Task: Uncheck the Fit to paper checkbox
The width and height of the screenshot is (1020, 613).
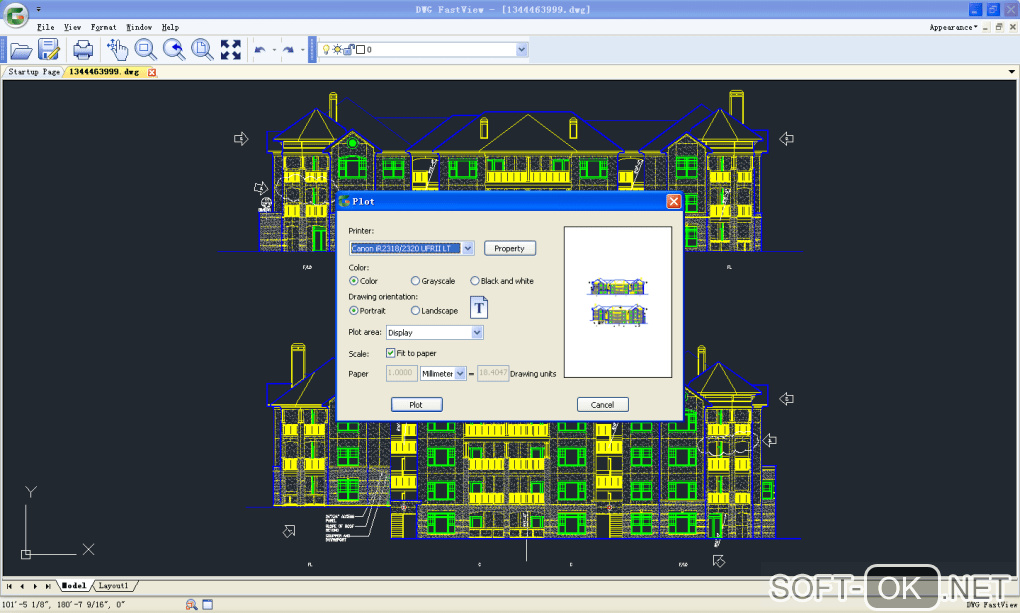Action: point(390,353)
